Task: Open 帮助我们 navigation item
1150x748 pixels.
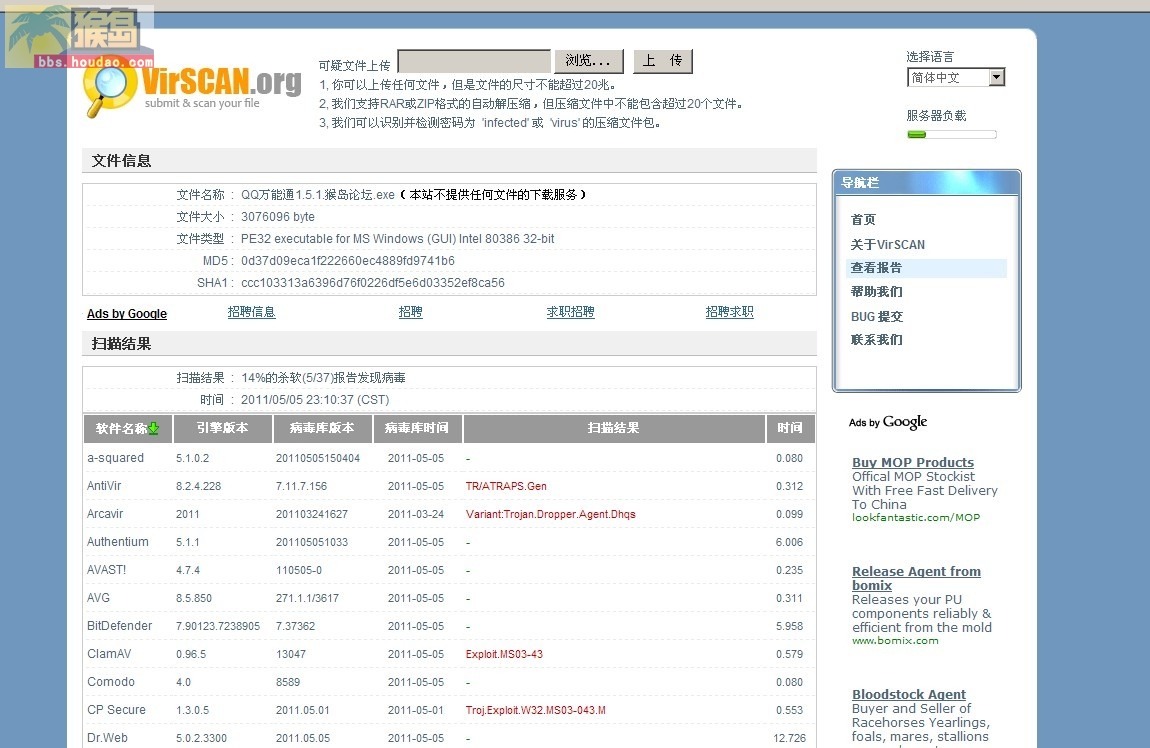Action: (x=876, y=292)
